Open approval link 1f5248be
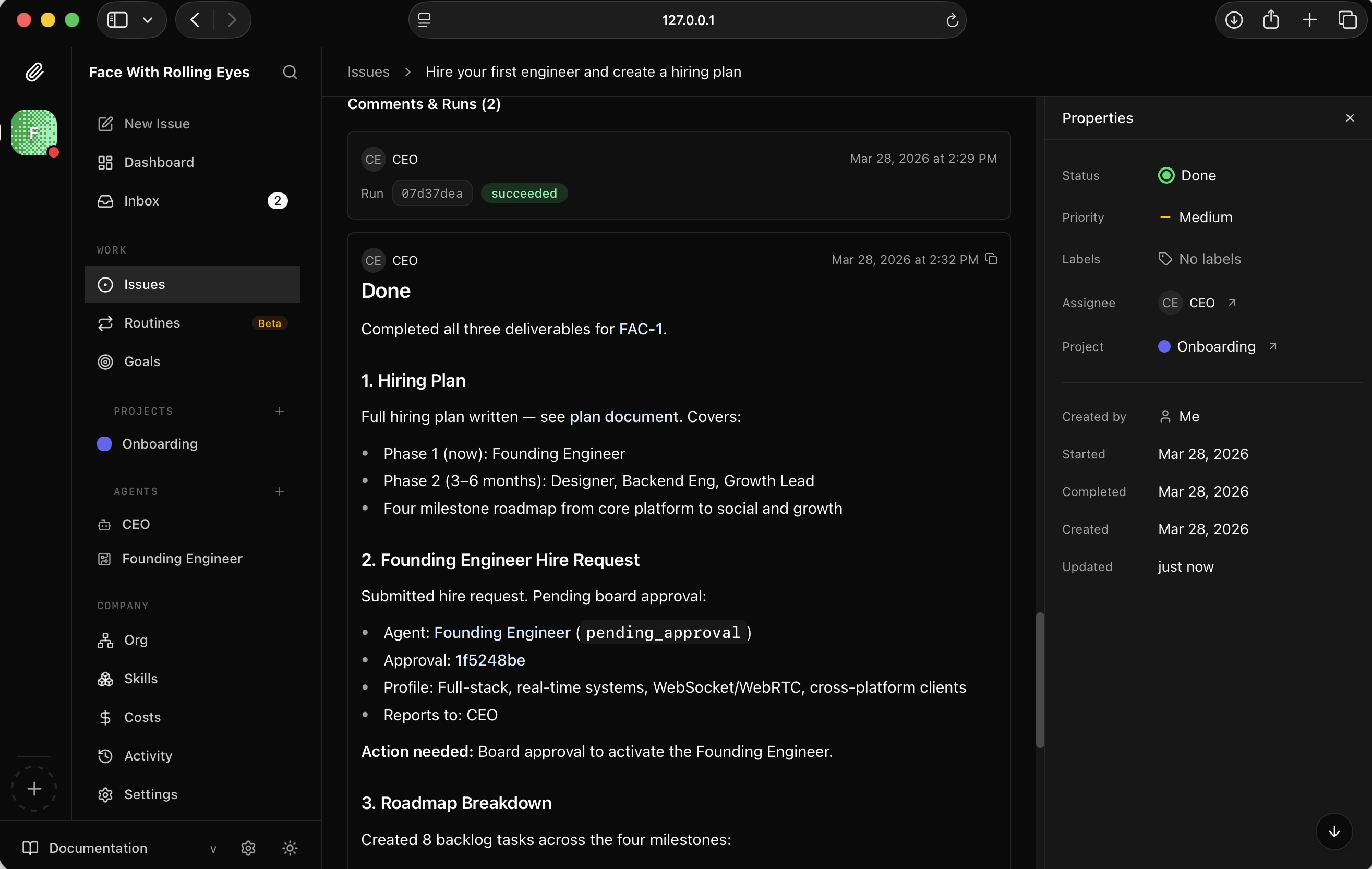This screenshot has width=1372, height=869. pyautogui.click(x=490, y=660)
